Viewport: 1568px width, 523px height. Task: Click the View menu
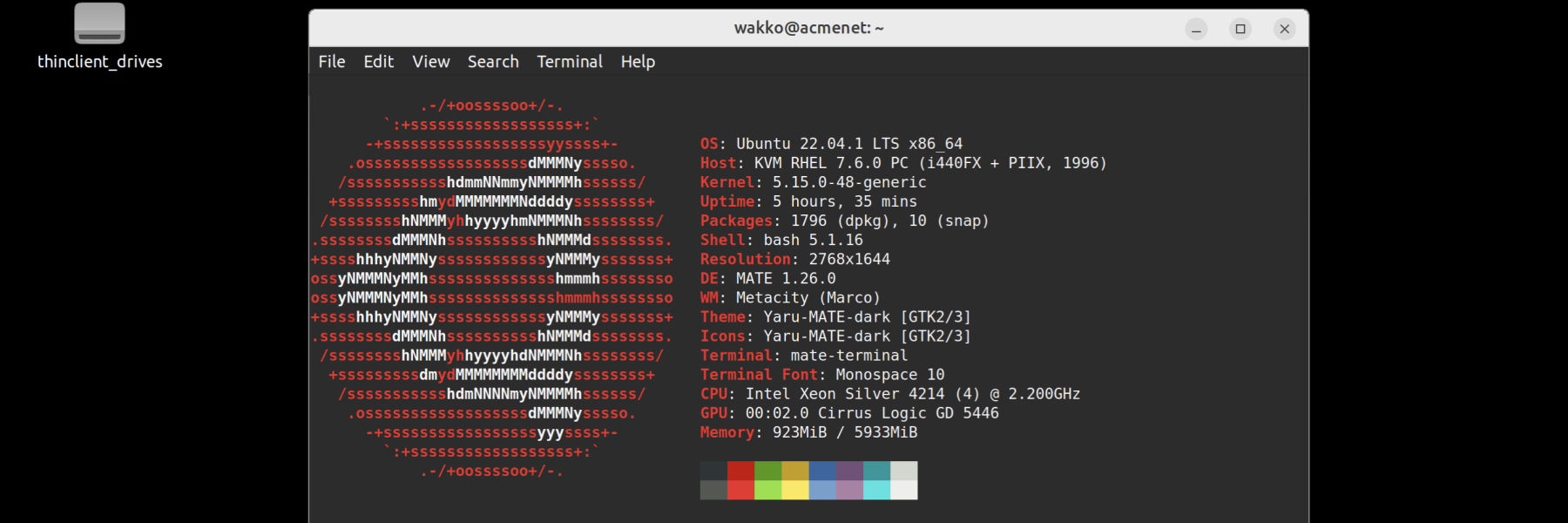431,62
